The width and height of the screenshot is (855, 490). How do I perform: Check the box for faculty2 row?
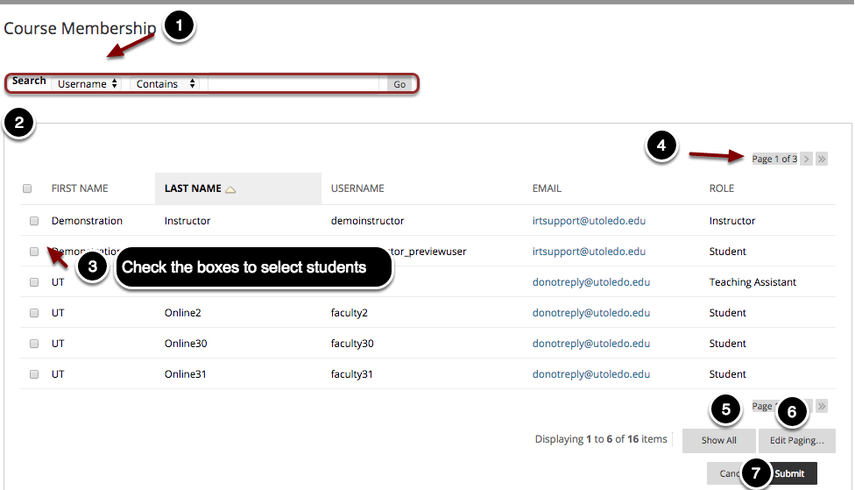click(34, 313)
